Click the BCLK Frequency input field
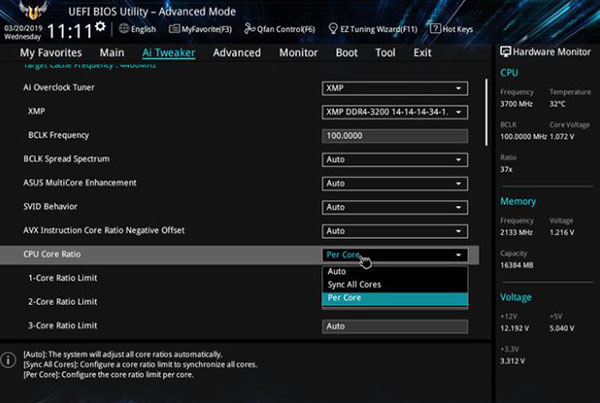The width and height of the screenshot is (600, 403). point(395,136)
